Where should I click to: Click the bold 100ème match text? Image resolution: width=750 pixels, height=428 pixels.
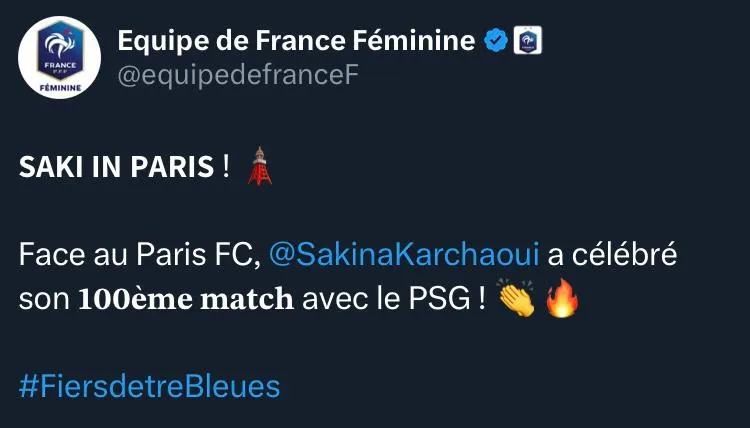pyautogui.click(x=186, y=300)
